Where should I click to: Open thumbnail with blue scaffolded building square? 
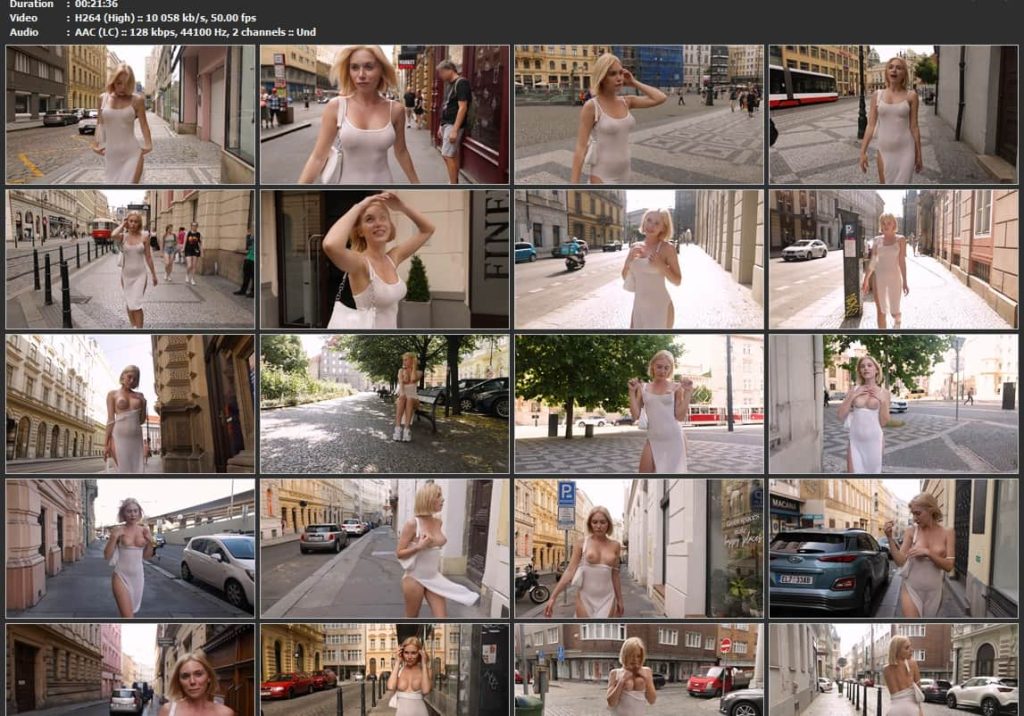[x=638, y=114]
